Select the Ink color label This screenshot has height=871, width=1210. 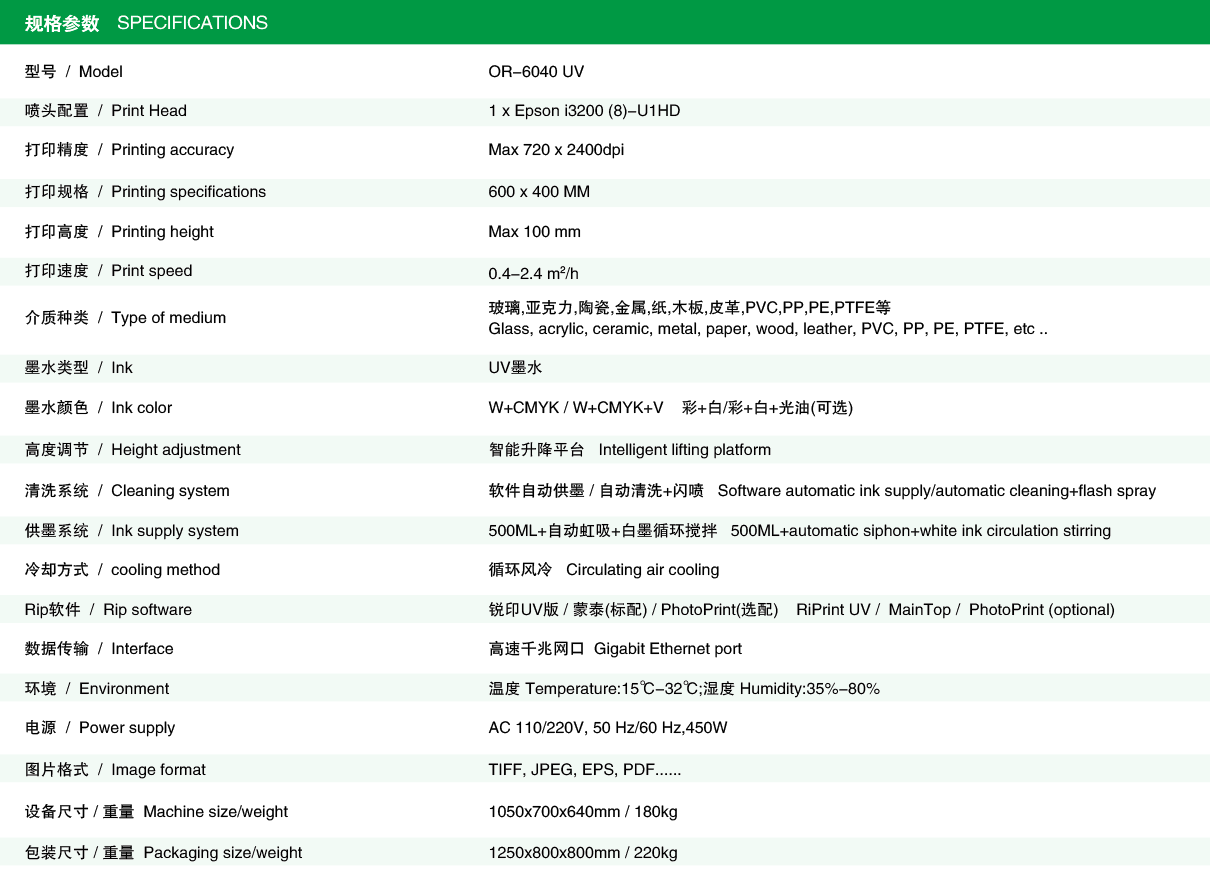coord(98,408)
